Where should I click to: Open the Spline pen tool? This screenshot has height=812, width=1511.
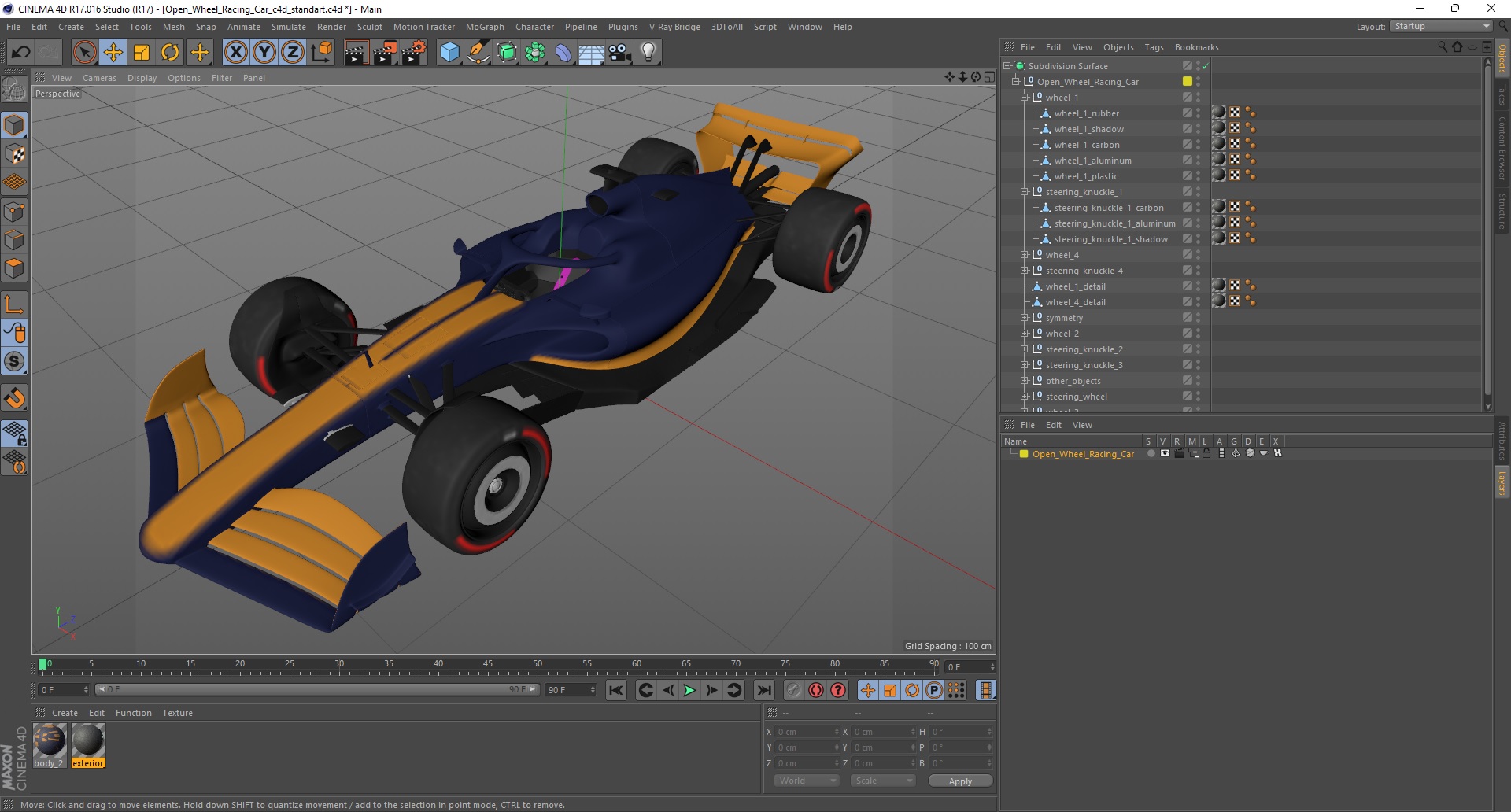(478, 53)
